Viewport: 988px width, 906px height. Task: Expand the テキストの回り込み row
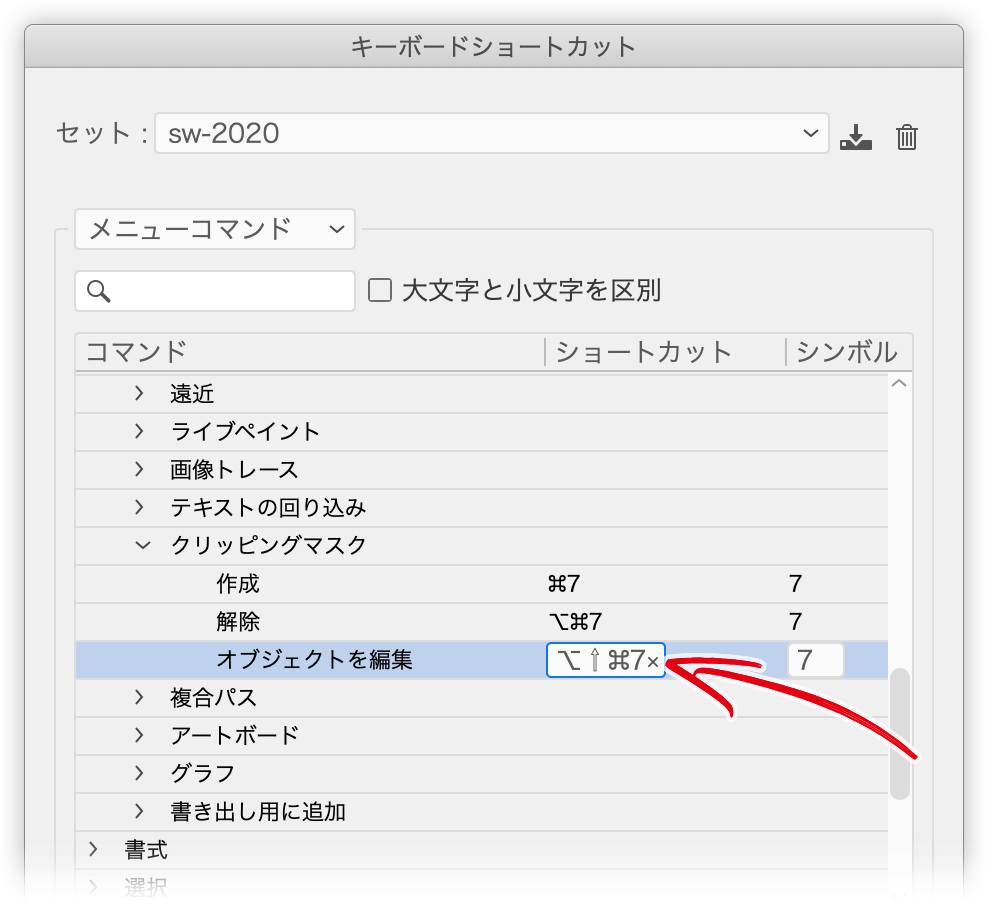click(x=139, y=507)
